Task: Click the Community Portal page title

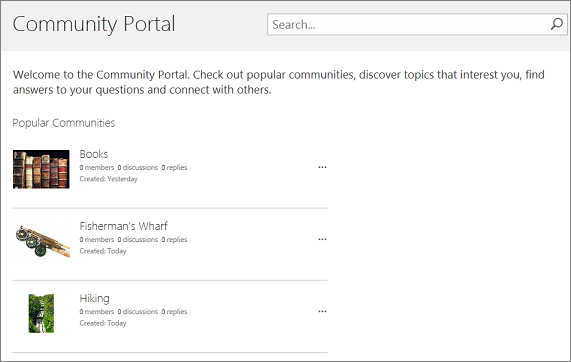Action: 94,24
